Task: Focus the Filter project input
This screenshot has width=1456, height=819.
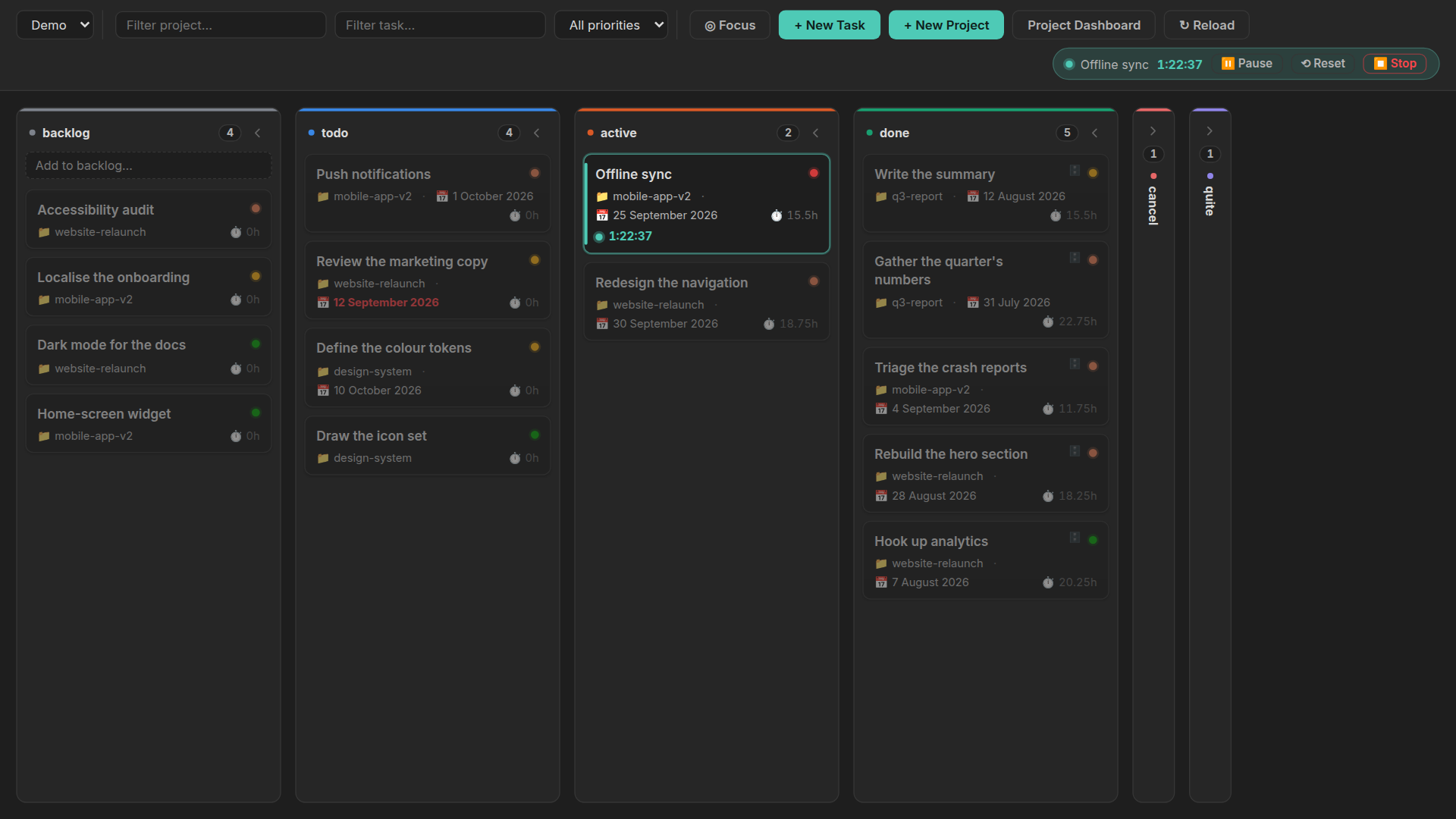Action: pos(221,25)
